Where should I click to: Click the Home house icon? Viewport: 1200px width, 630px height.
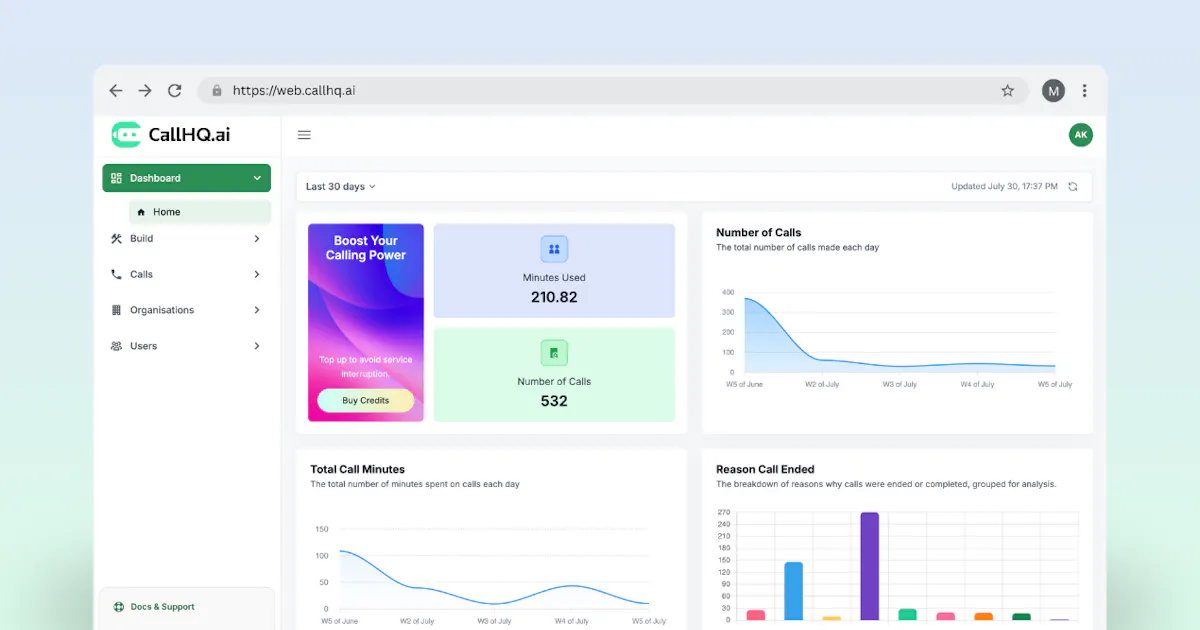[142, 212]
